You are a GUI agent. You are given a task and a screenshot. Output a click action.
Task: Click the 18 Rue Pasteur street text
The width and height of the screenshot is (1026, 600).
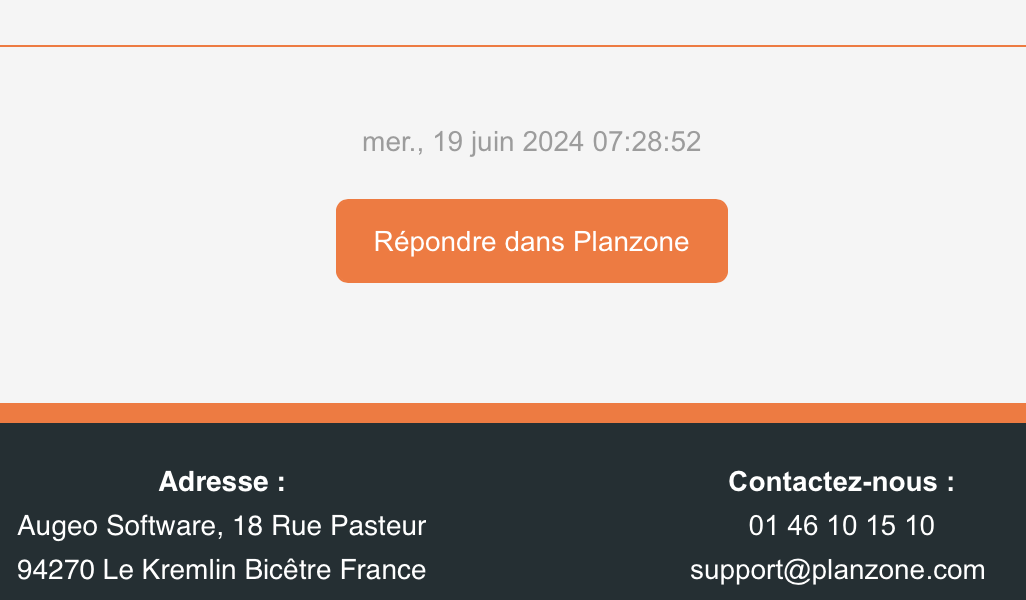(329, 526)
